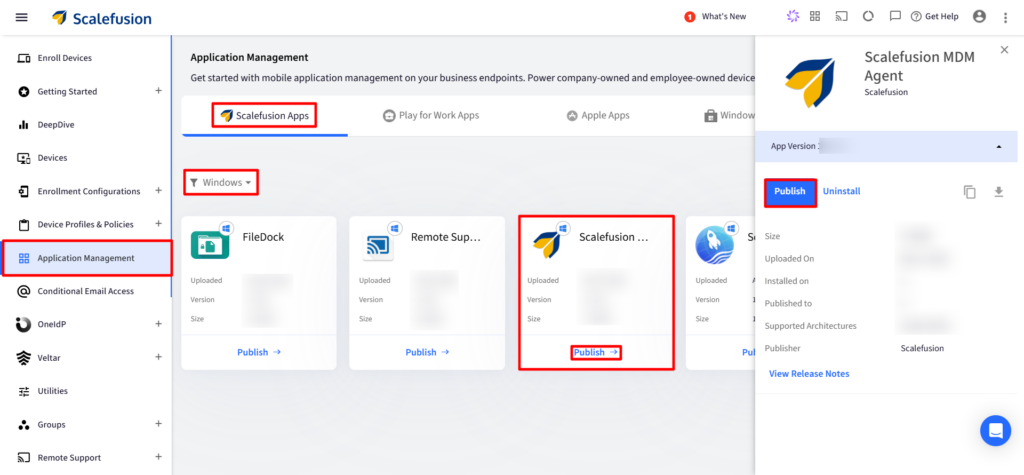The image size is (1024, 475).
Task: Expand Remote Support plus icon
Action: [x=159, y=457]
